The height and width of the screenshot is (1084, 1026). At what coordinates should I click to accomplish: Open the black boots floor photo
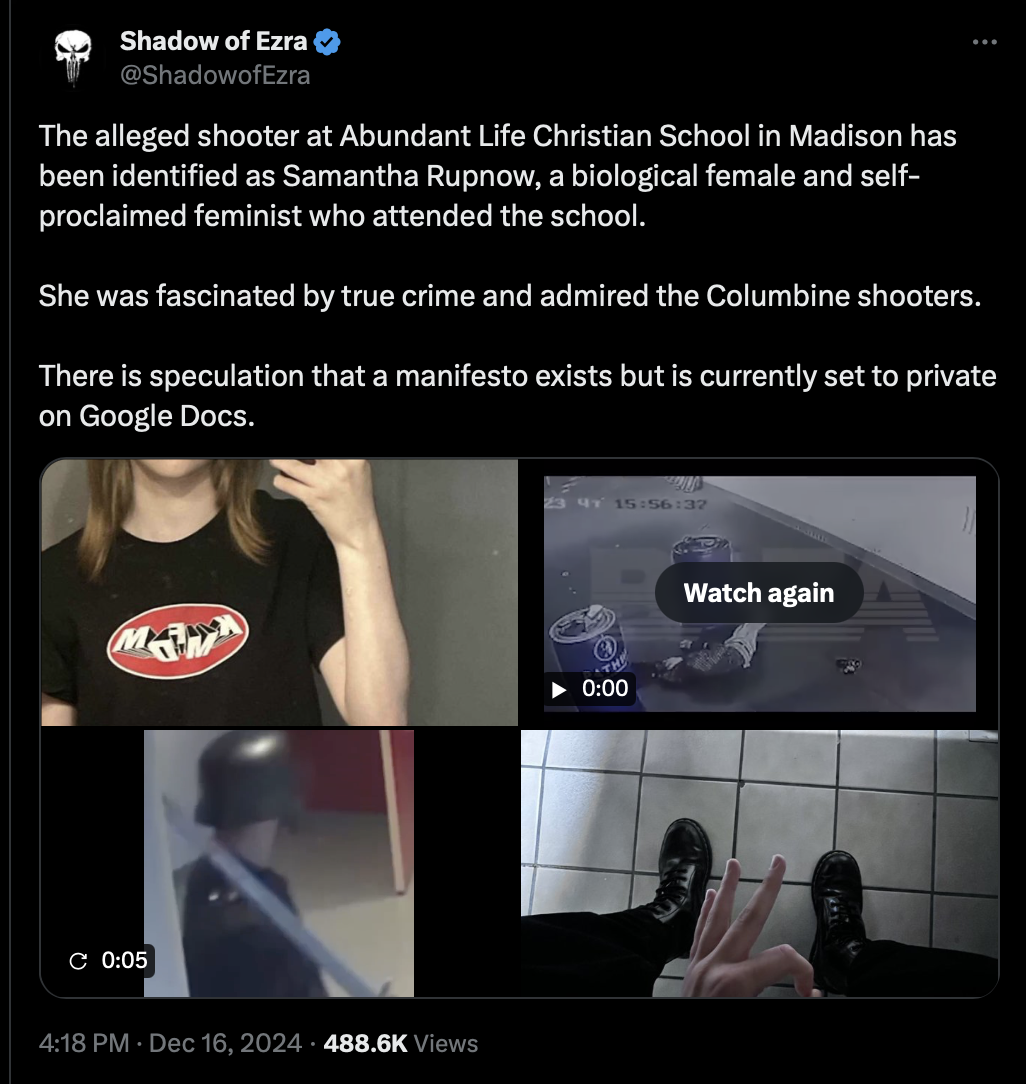(x=759, y=863)
